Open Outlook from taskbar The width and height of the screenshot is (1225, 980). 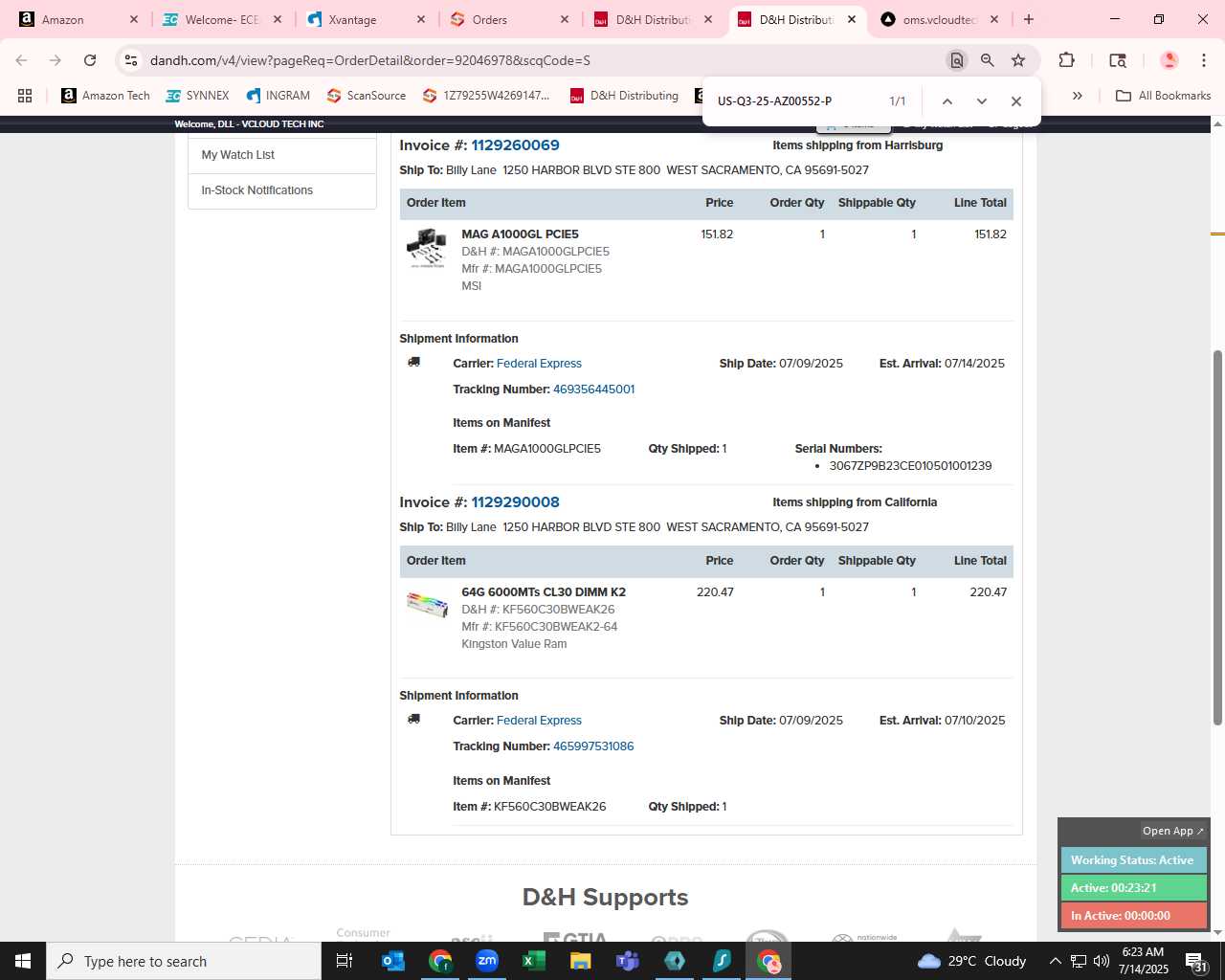click(393, 961)
